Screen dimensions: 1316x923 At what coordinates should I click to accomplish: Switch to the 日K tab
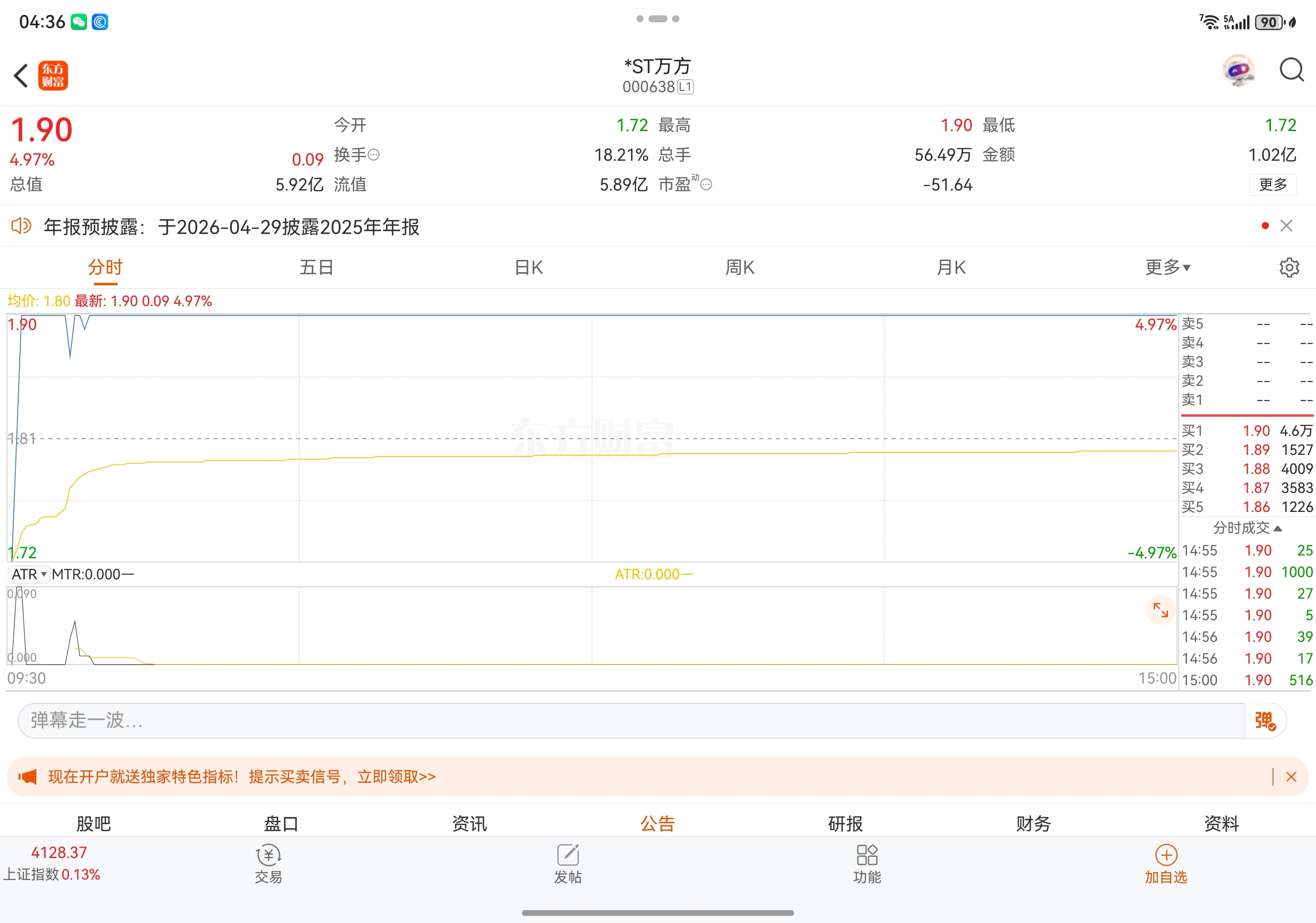[x=529, y=267]
